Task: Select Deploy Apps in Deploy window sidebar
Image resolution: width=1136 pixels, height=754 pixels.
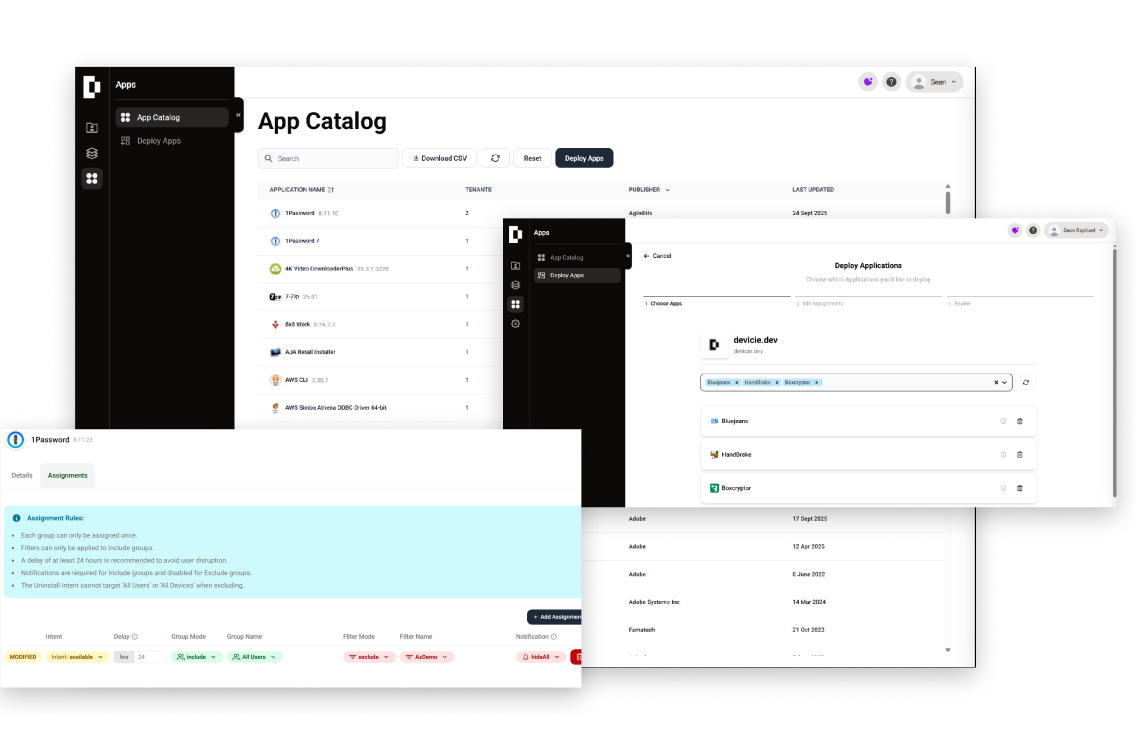Action: coord(577,275)
